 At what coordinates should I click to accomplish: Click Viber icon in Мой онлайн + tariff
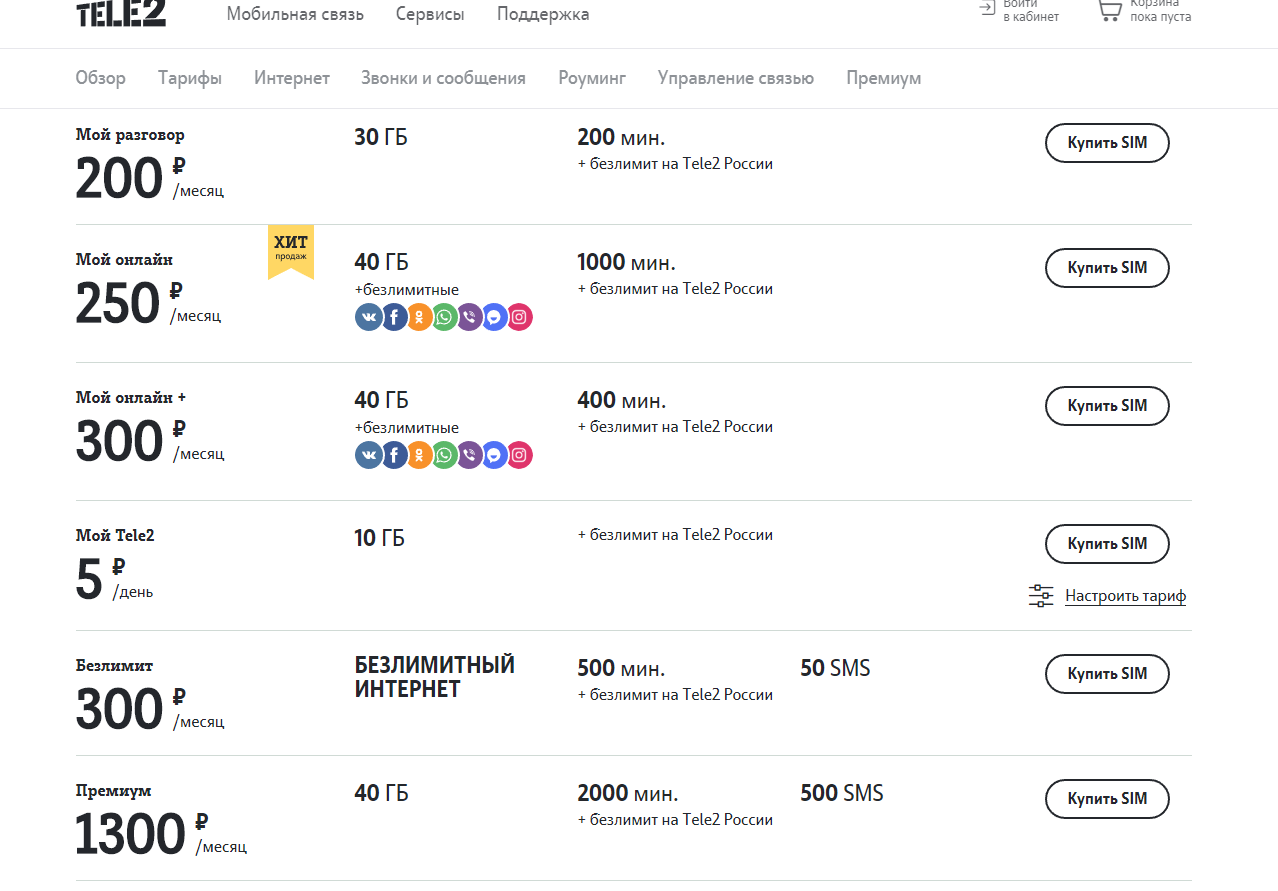(x=469, y=456)
